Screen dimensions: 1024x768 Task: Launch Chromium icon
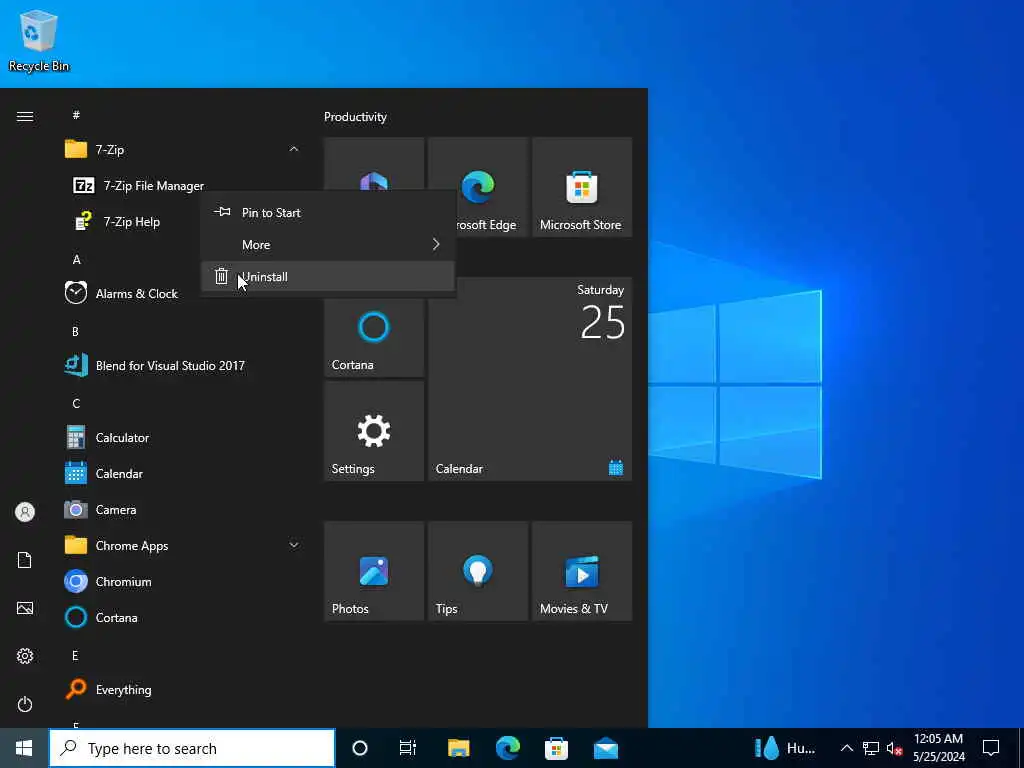point(76,581)
